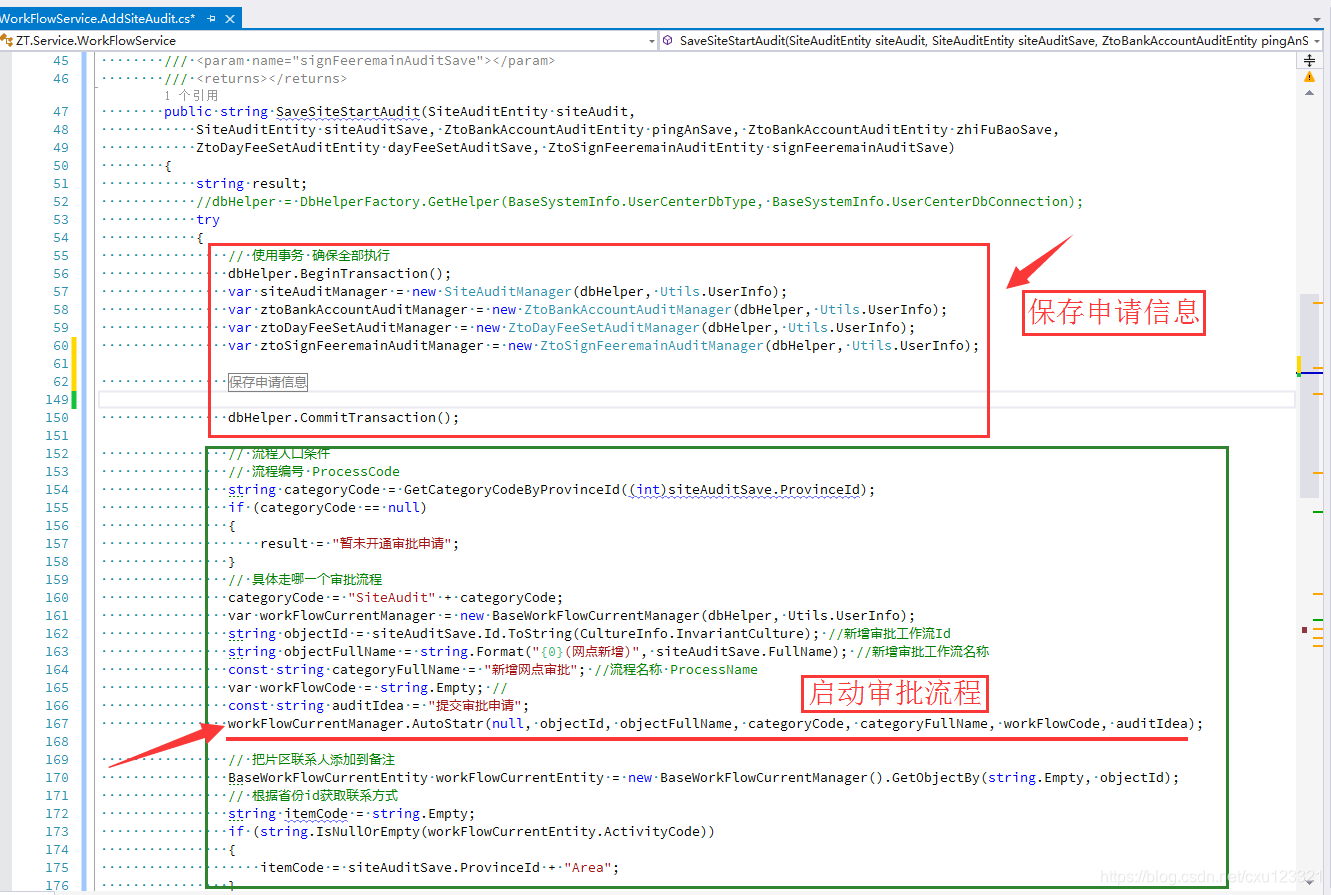
Task: Click 'GetCategoryCodeByProvinceId' call on line 154
Action: click(511, 489)
